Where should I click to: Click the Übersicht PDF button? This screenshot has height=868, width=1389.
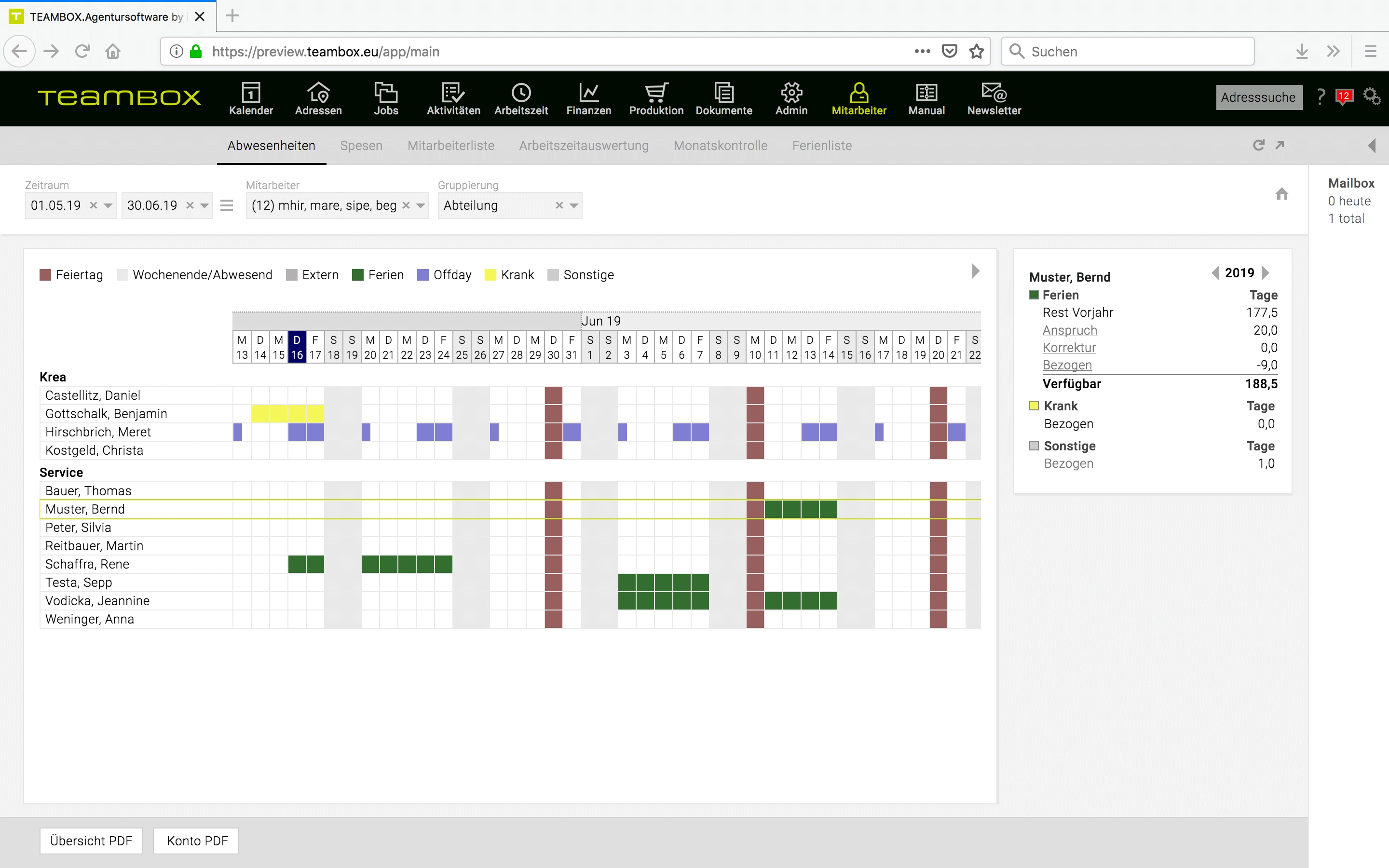(x=91, y=841)
